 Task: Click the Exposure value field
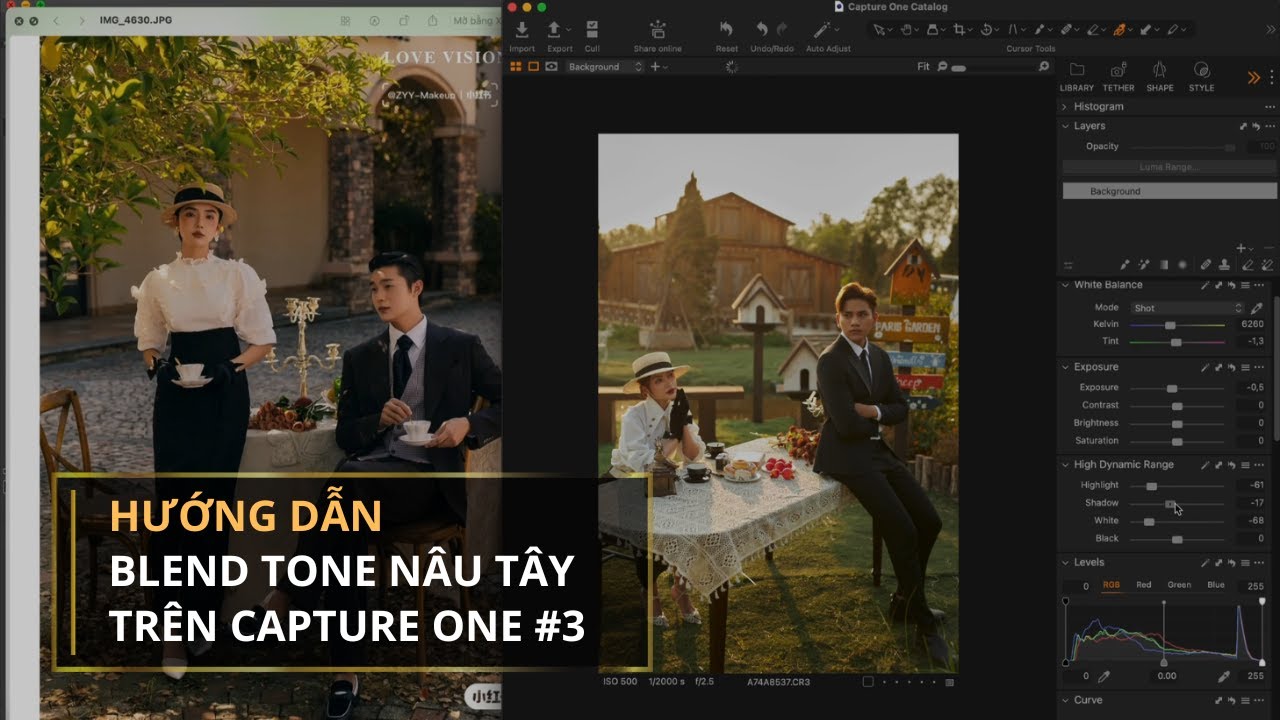pyautogui.click(x=1253, y=388)
